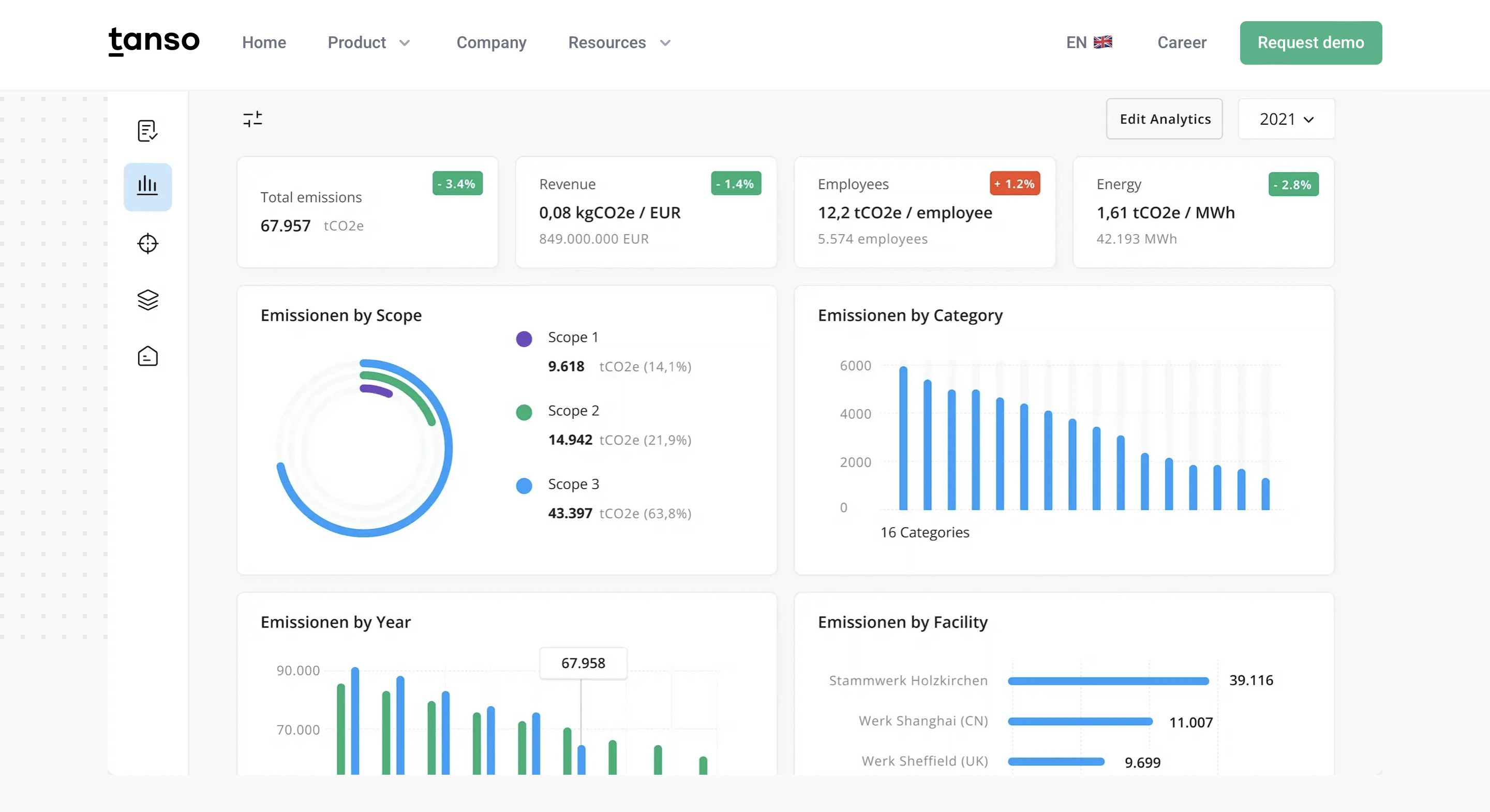Click the blue Scope 3 legend dot
The image size is (1490, 812).
click(x=524, y=486)
